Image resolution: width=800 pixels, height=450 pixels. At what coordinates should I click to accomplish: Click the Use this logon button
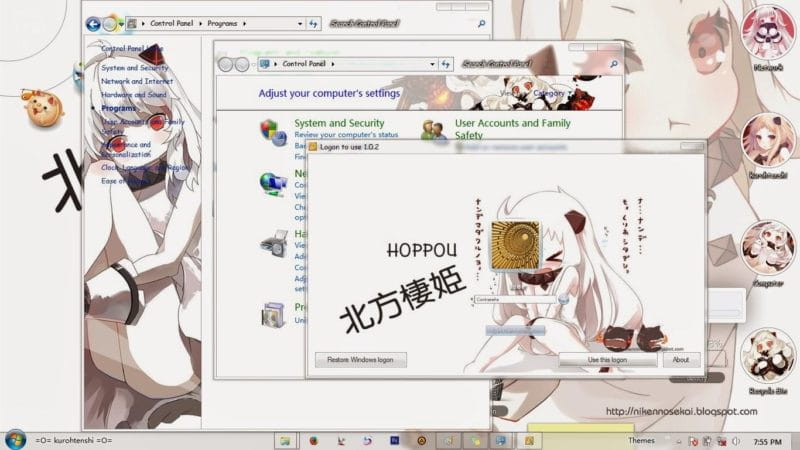[607, 360]
